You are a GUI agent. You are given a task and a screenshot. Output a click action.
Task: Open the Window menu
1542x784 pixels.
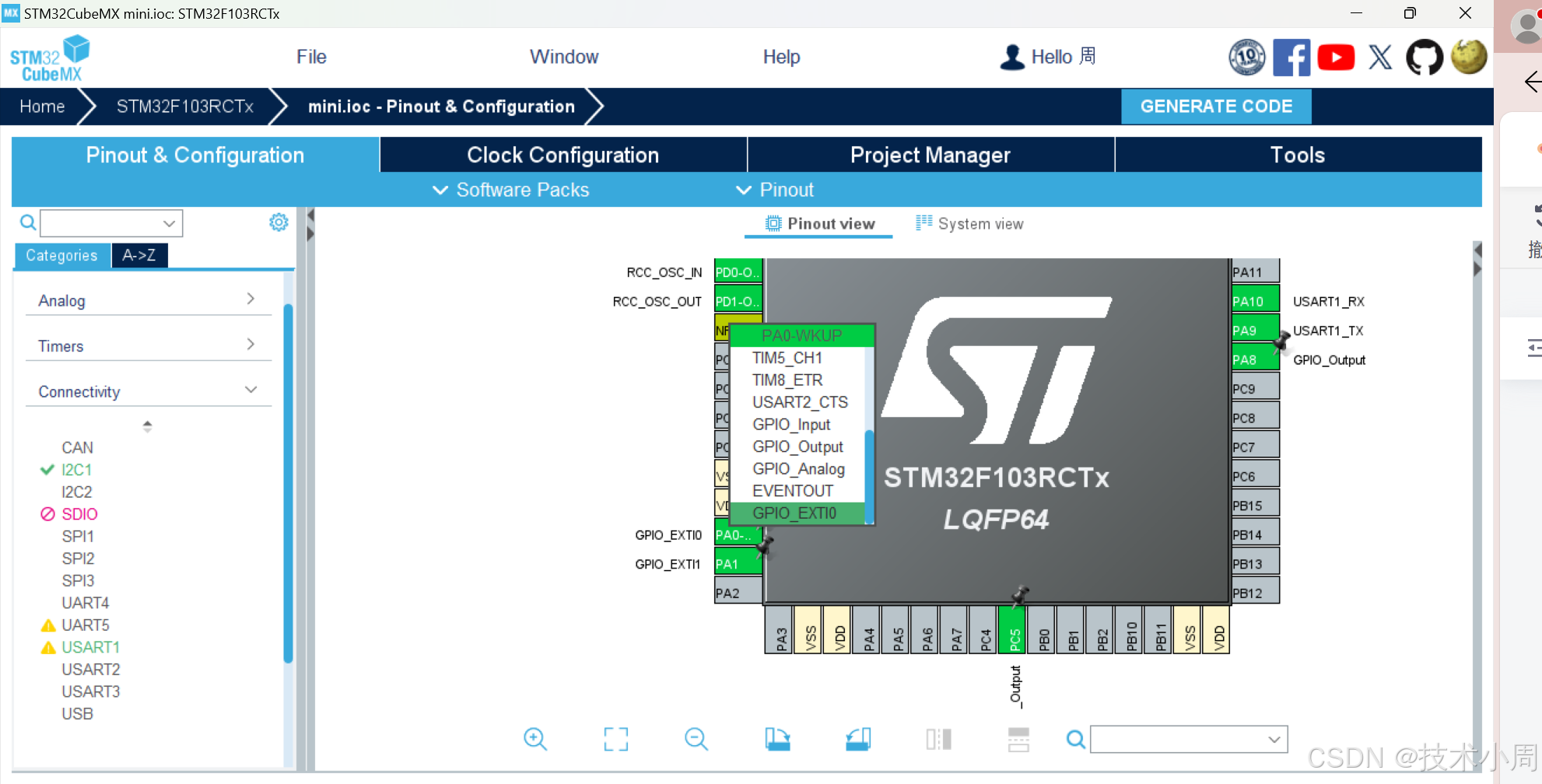[x=564, y=57]
